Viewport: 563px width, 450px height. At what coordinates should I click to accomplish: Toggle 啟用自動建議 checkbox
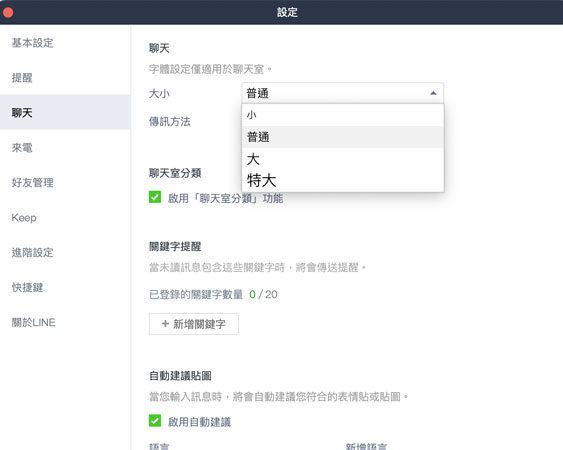click(155, 421)
